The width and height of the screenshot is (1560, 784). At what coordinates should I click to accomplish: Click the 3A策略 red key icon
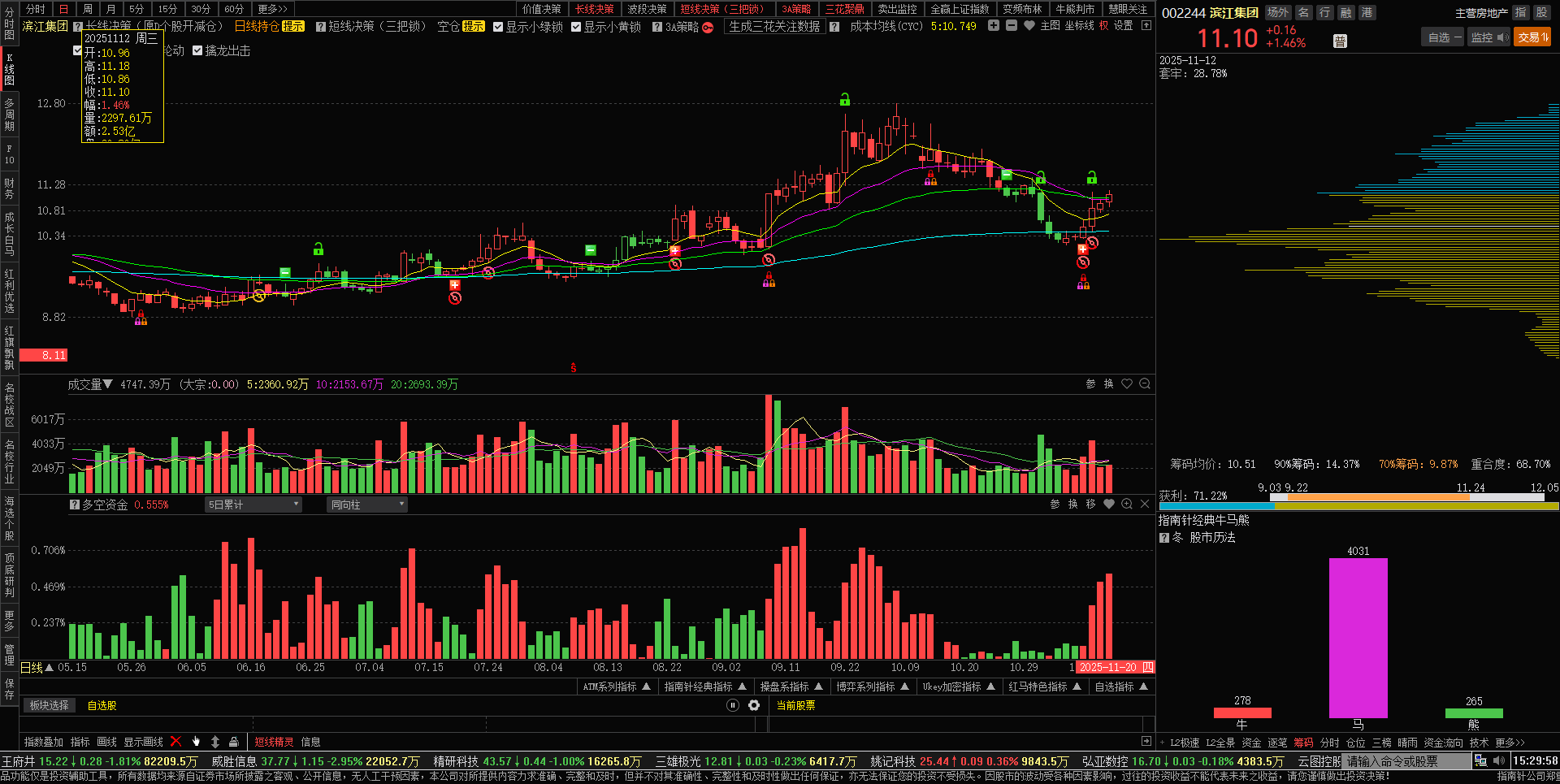[x=708, y=27]
